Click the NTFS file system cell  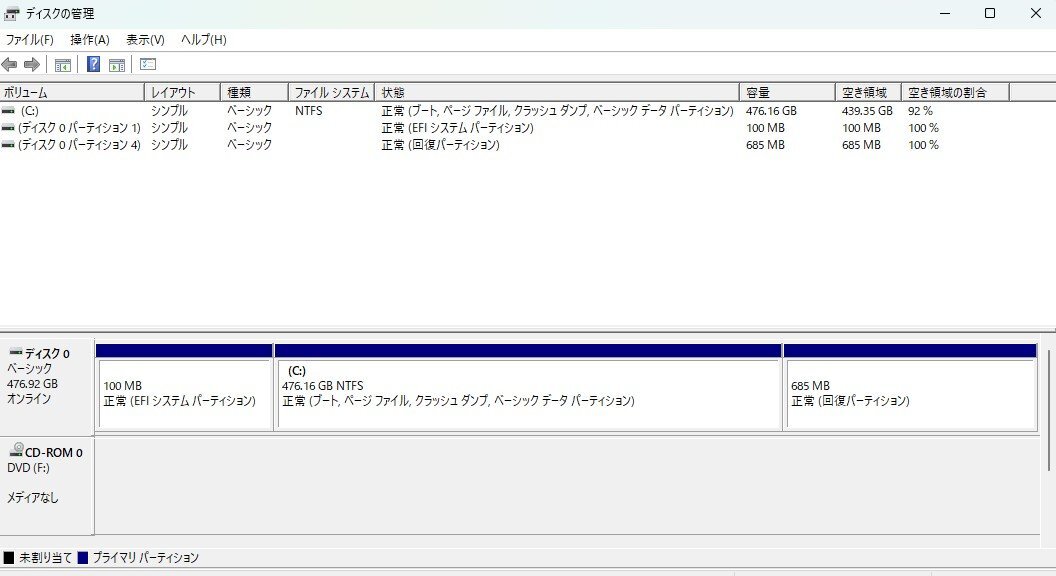(x=308, y=110)
